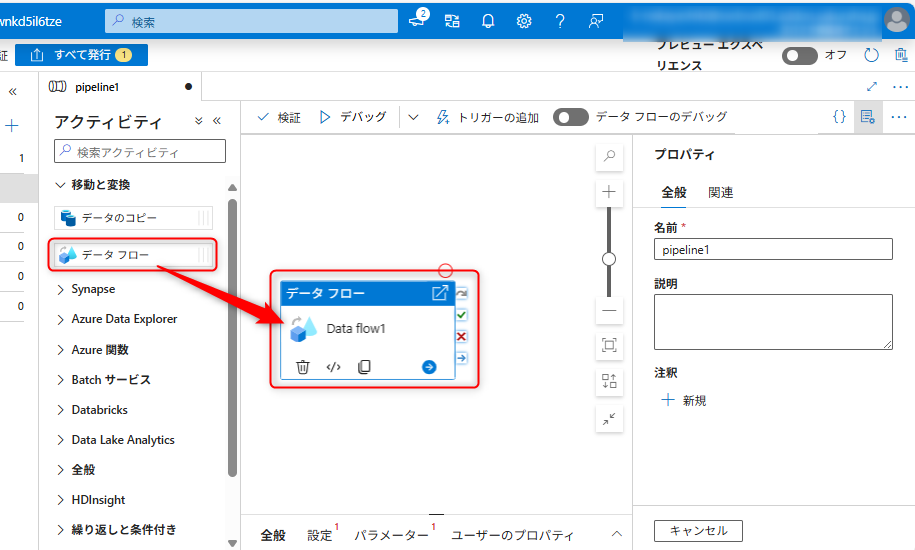Select the 全般 tab in properties panel

pos(673,192)
